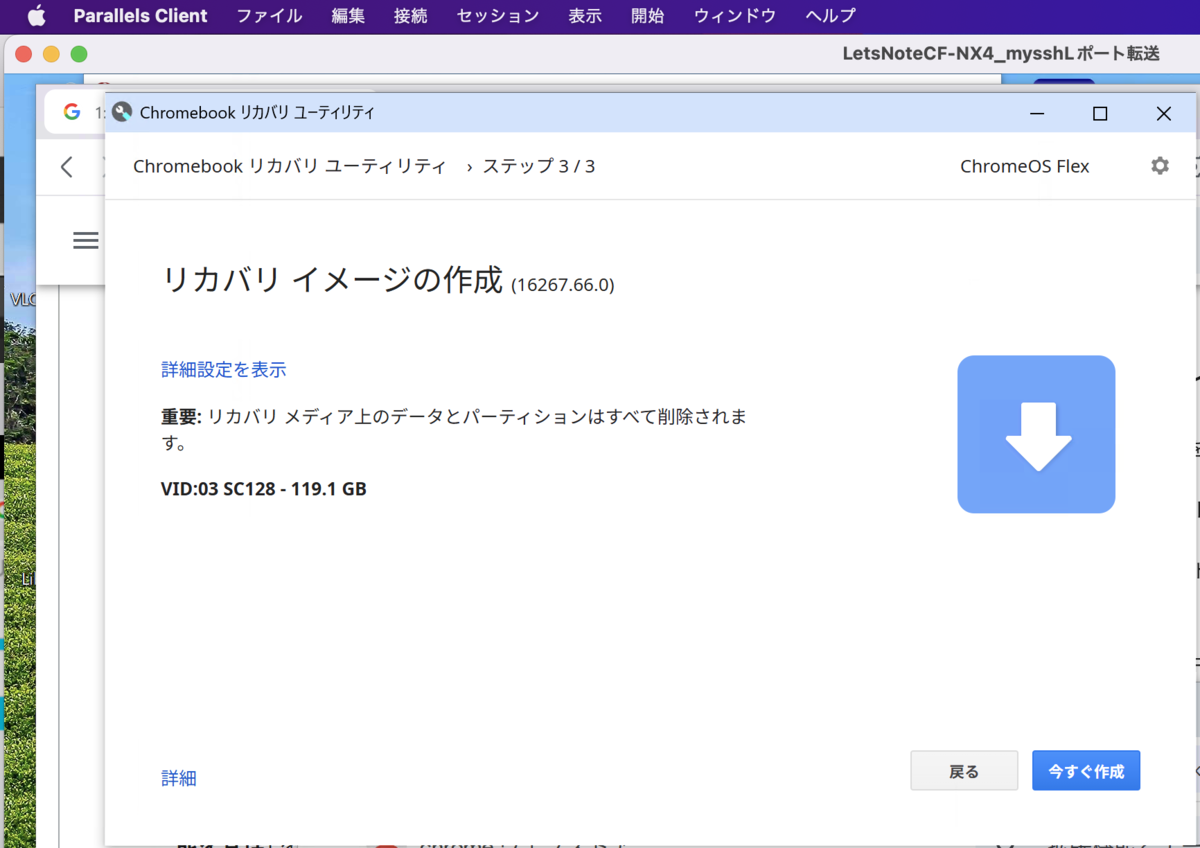
Task: Click the version number (16267.66.0)
Action: click(x=563, y=285)
